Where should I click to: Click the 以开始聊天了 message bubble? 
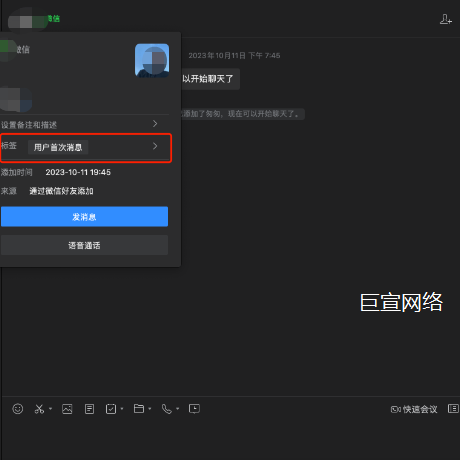(x=211, y=79)
